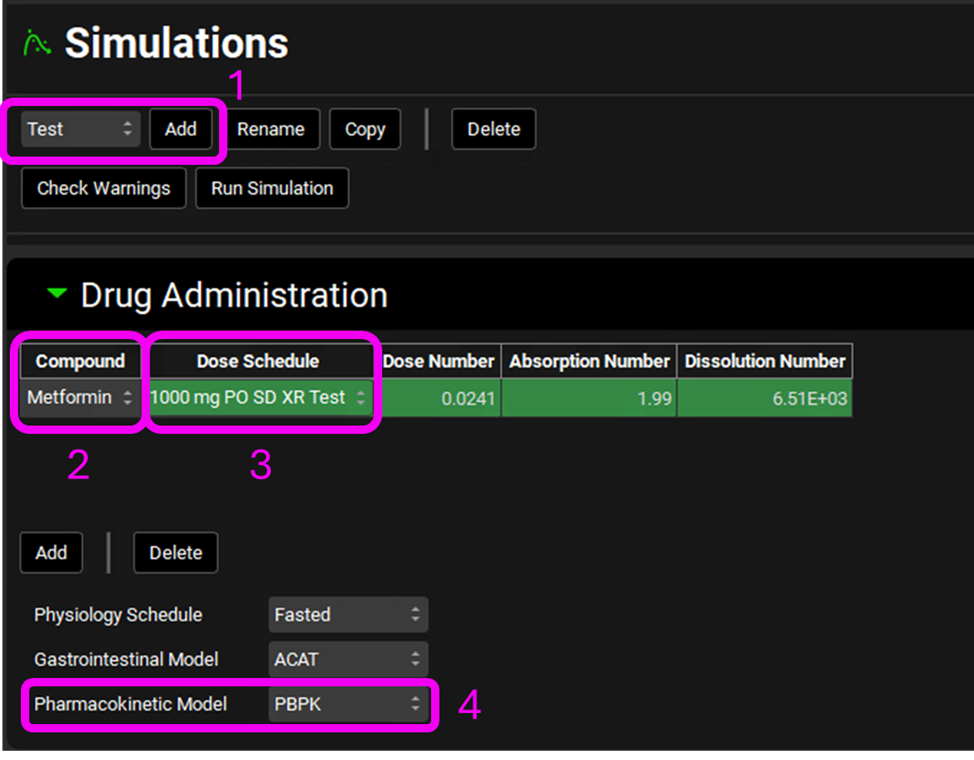The width and height of the screenshot is (974, 760).
Task: Click Add next to simulation selector
Action: click(x=181, y=129)
